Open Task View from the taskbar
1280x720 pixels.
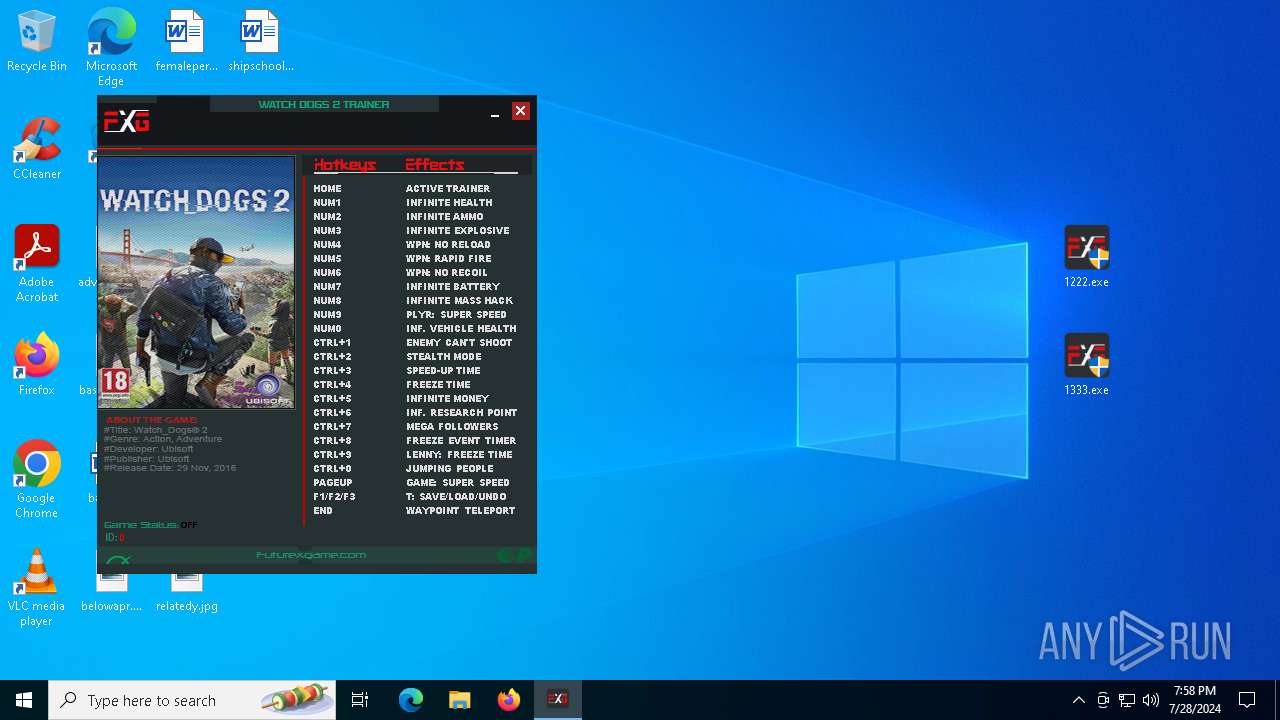[360, 700]
